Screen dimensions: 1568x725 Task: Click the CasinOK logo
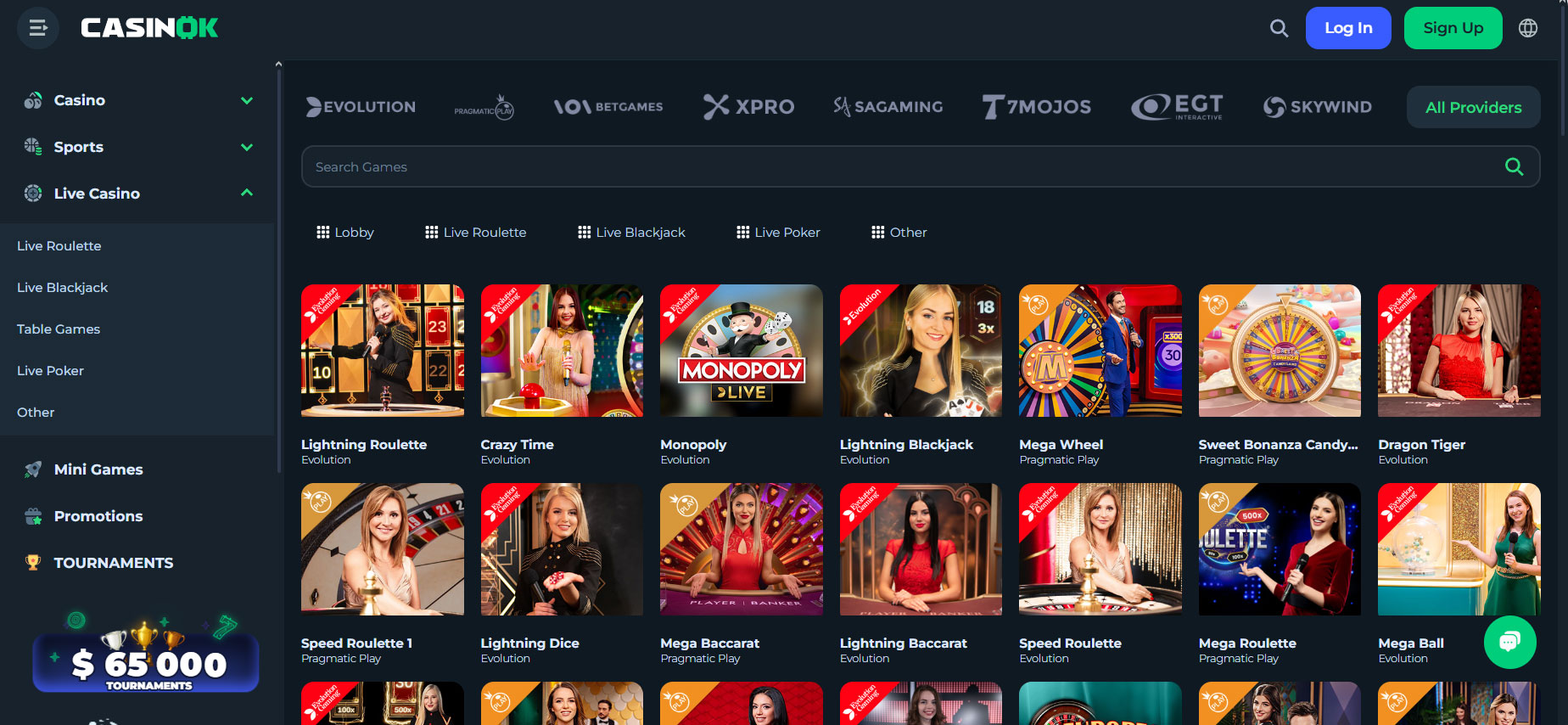point(149,28)
